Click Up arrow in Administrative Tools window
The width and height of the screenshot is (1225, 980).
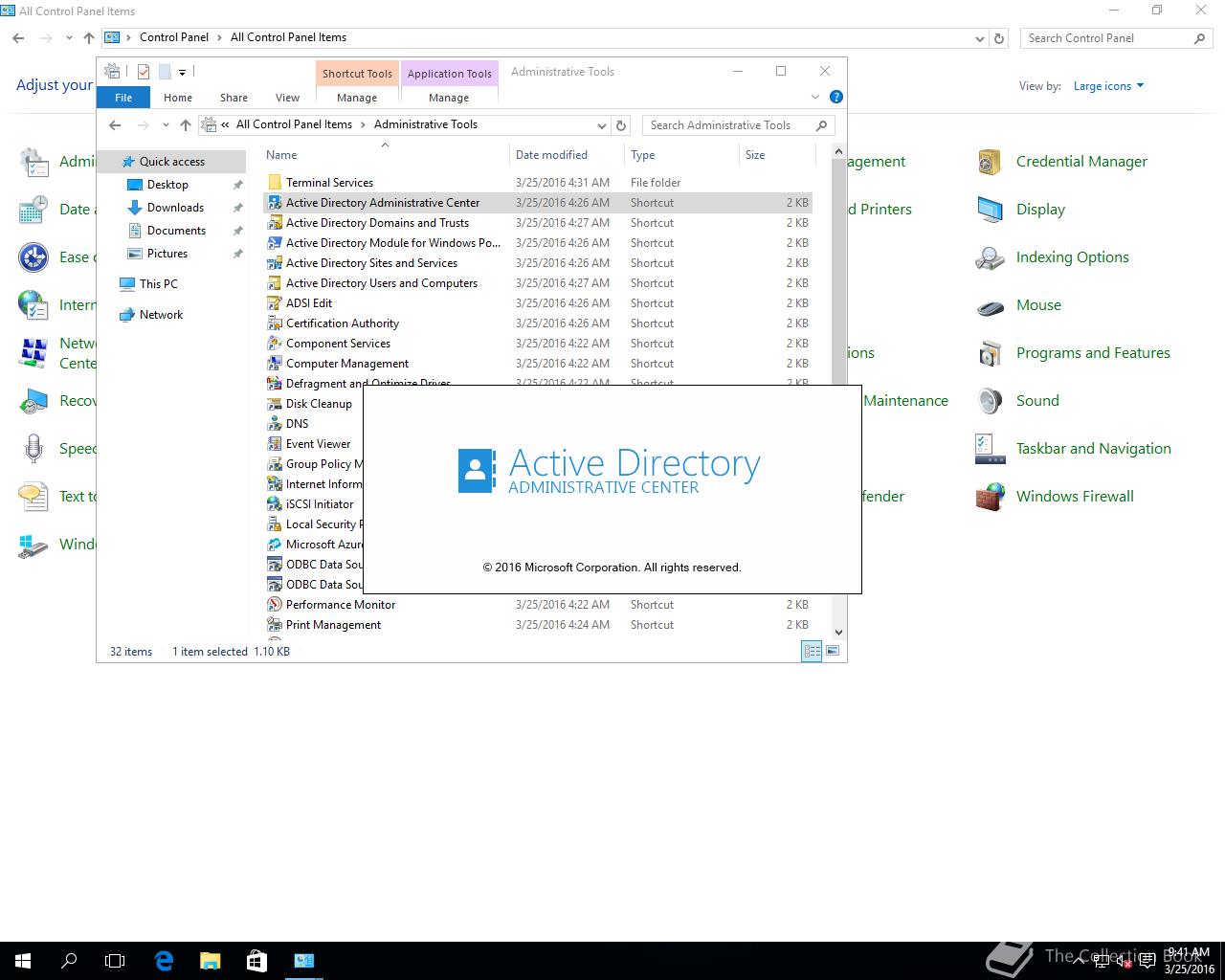(x=186, y=125)
